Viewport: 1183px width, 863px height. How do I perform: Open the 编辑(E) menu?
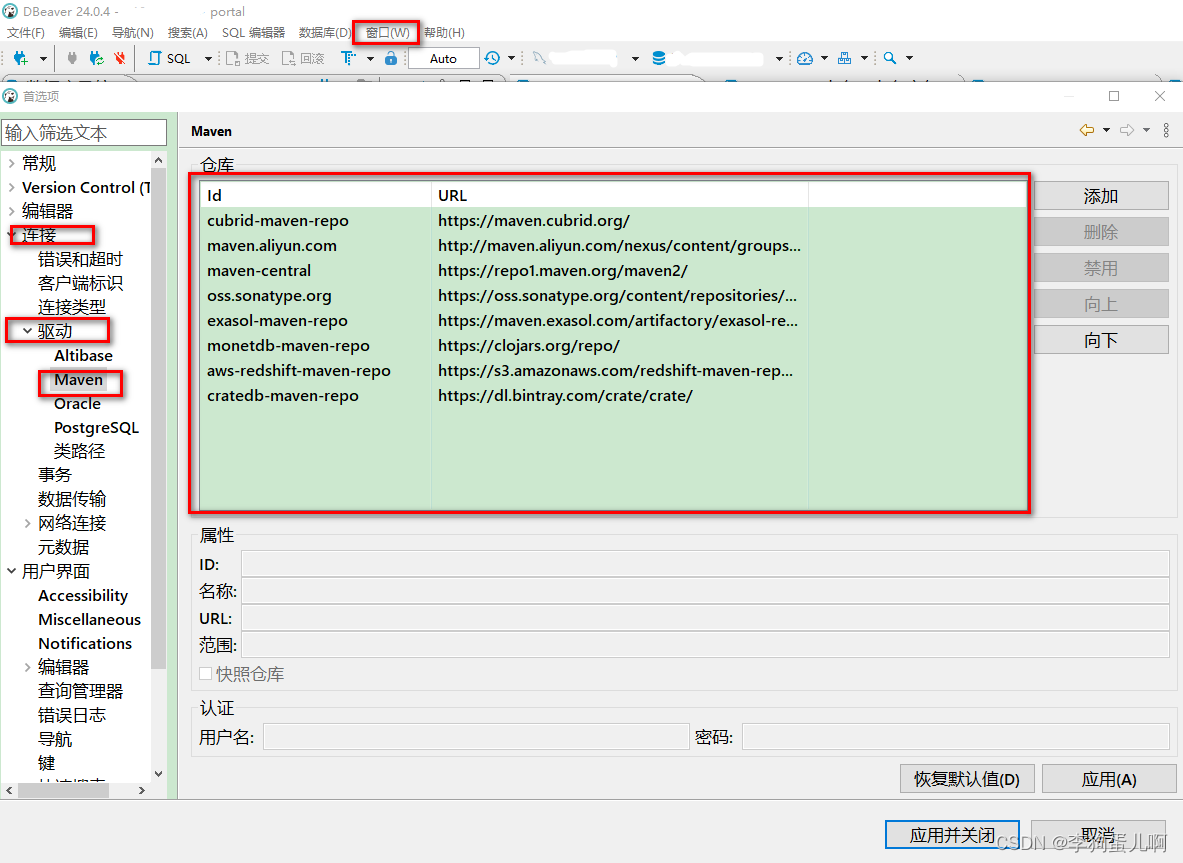coord(78,32)
